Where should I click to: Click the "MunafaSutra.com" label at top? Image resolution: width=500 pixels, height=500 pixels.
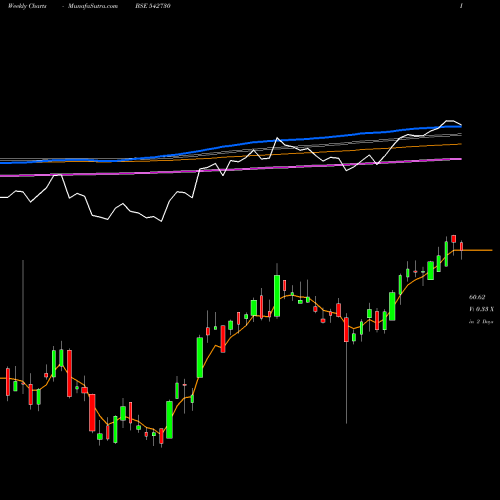pos(93,6)
